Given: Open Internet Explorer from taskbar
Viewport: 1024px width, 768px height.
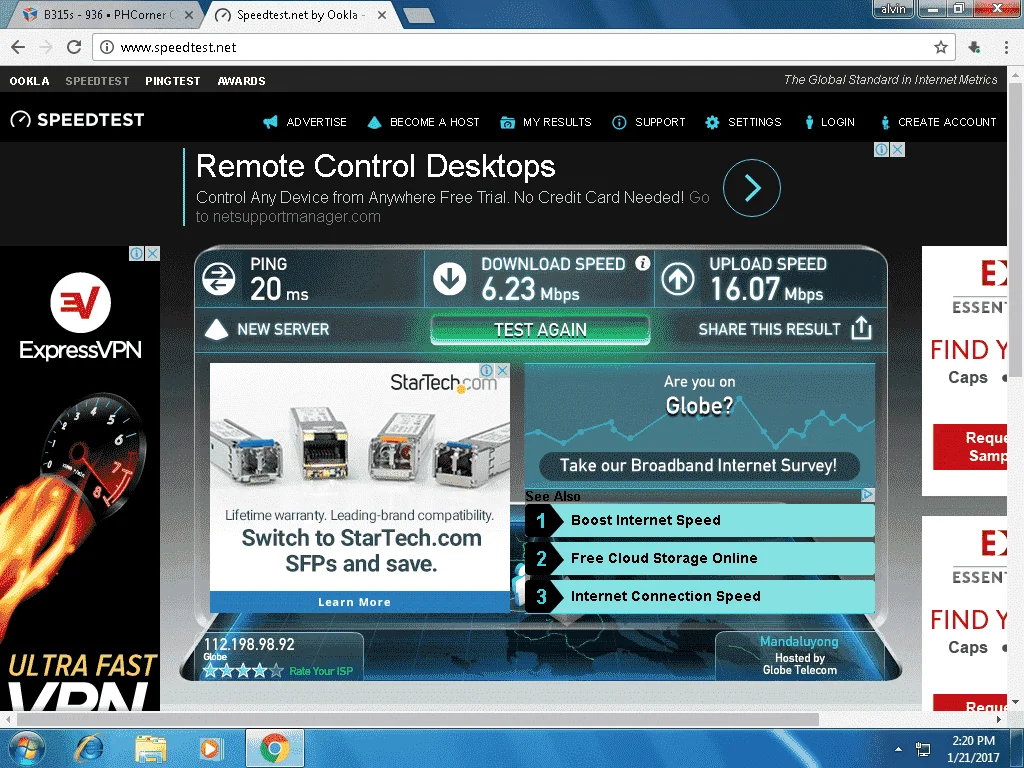Looking at the screenshot, I should click(89, 748).
